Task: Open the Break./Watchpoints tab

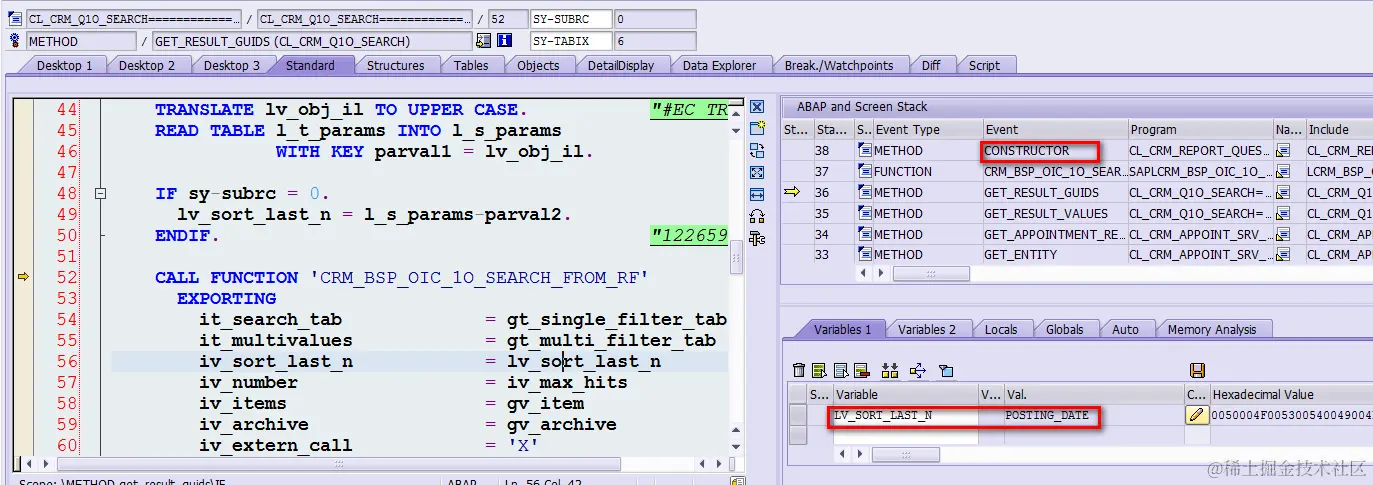Action: (x=839, y=65)
